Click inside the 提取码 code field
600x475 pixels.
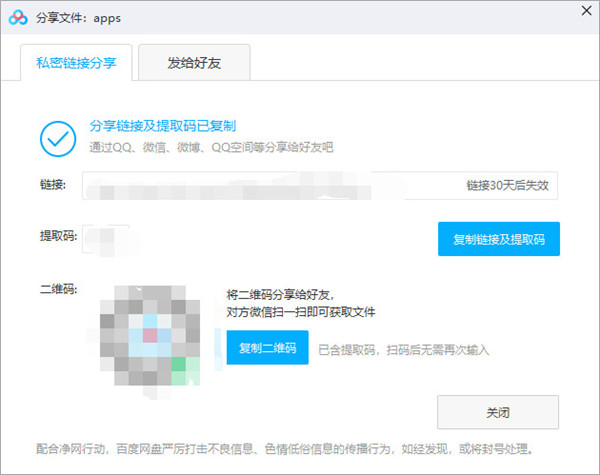(106, 239)
